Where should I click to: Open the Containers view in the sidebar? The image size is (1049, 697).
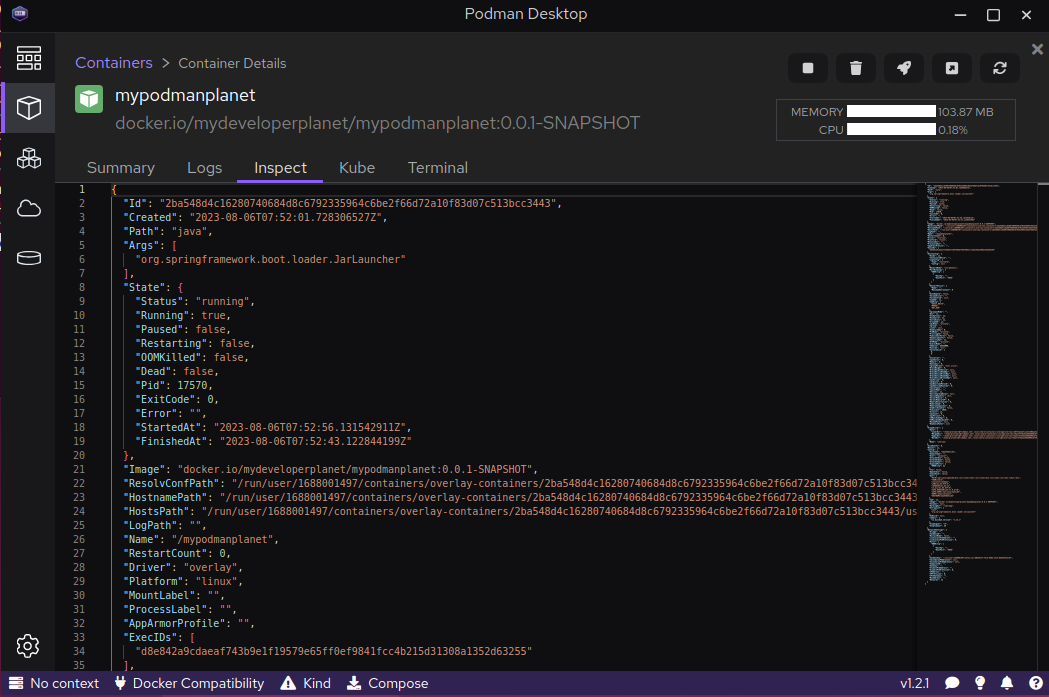[28, 108]
